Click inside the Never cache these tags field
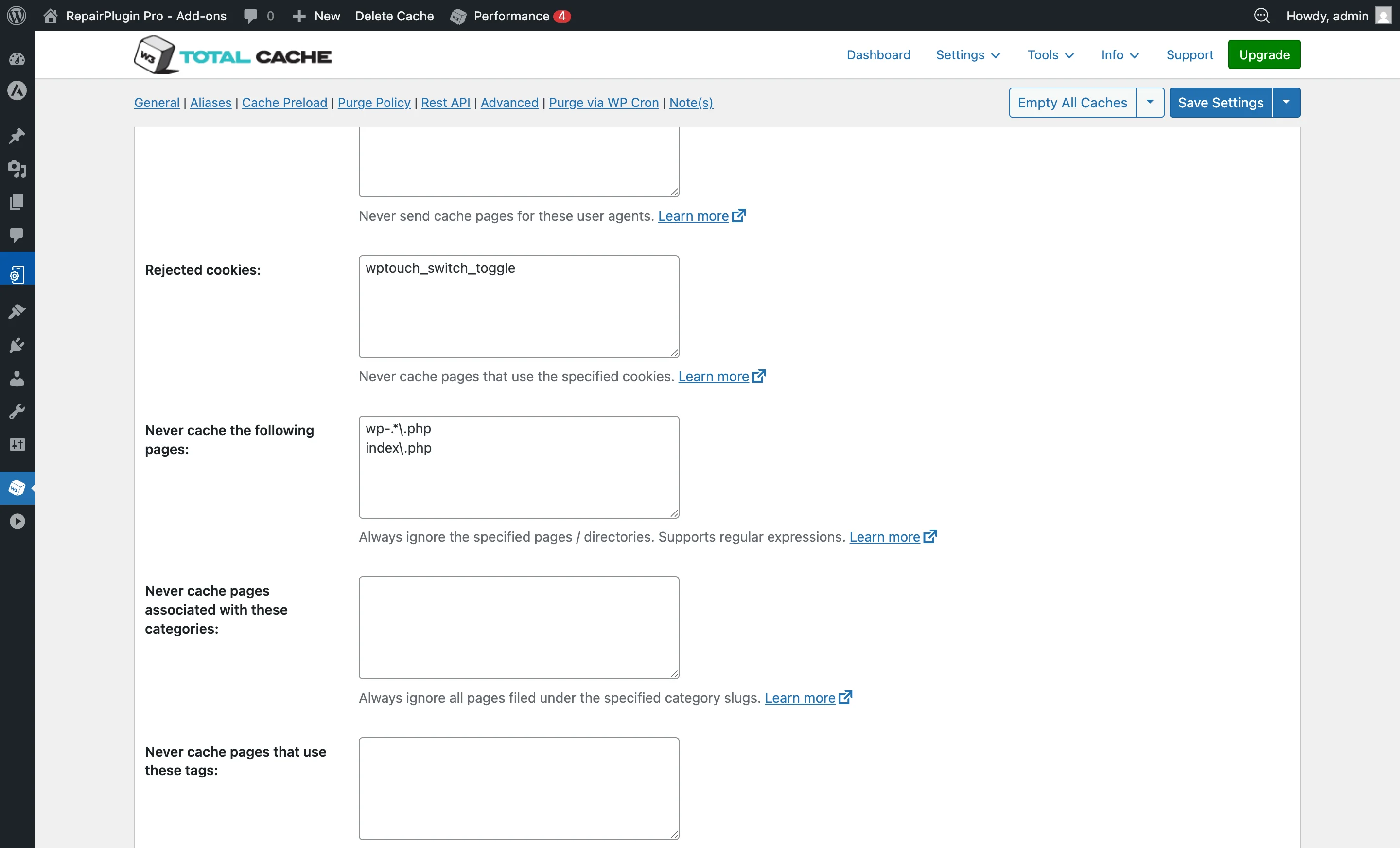Image resolution: width=1400 pixels, height=848 pixels. point(518,788)
